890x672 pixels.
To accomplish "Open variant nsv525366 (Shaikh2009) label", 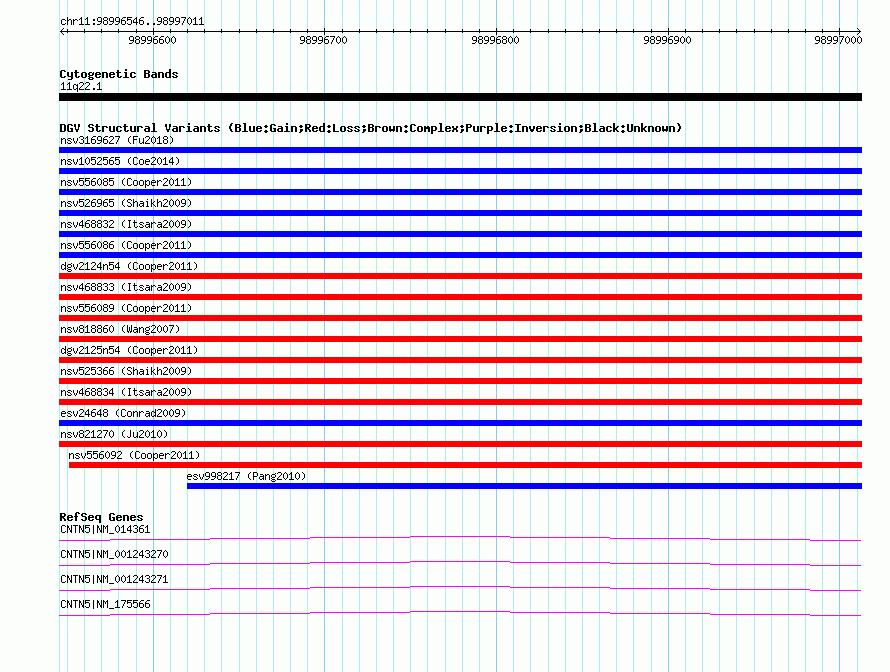I will click(x=126, y=371).
